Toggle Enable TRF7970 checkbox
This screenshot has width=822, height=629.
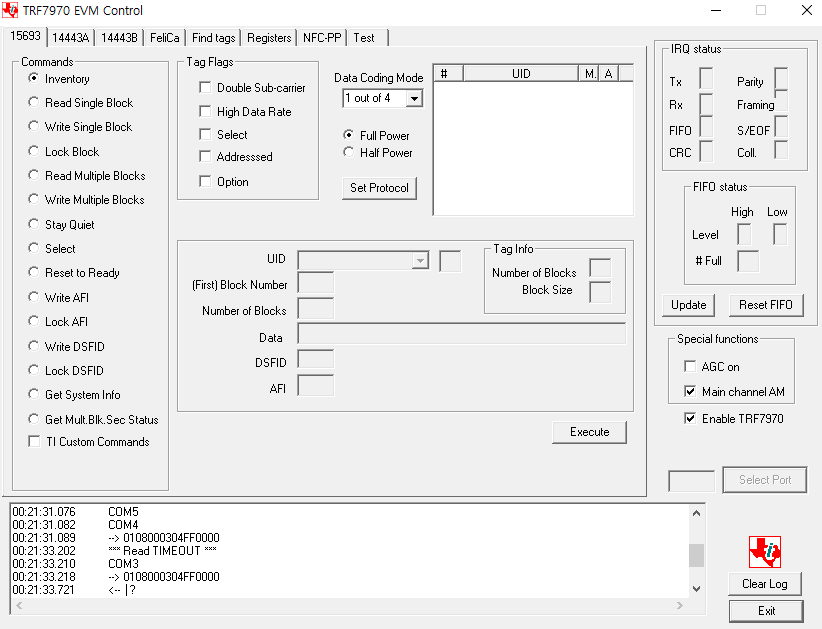tap(690, 418)
